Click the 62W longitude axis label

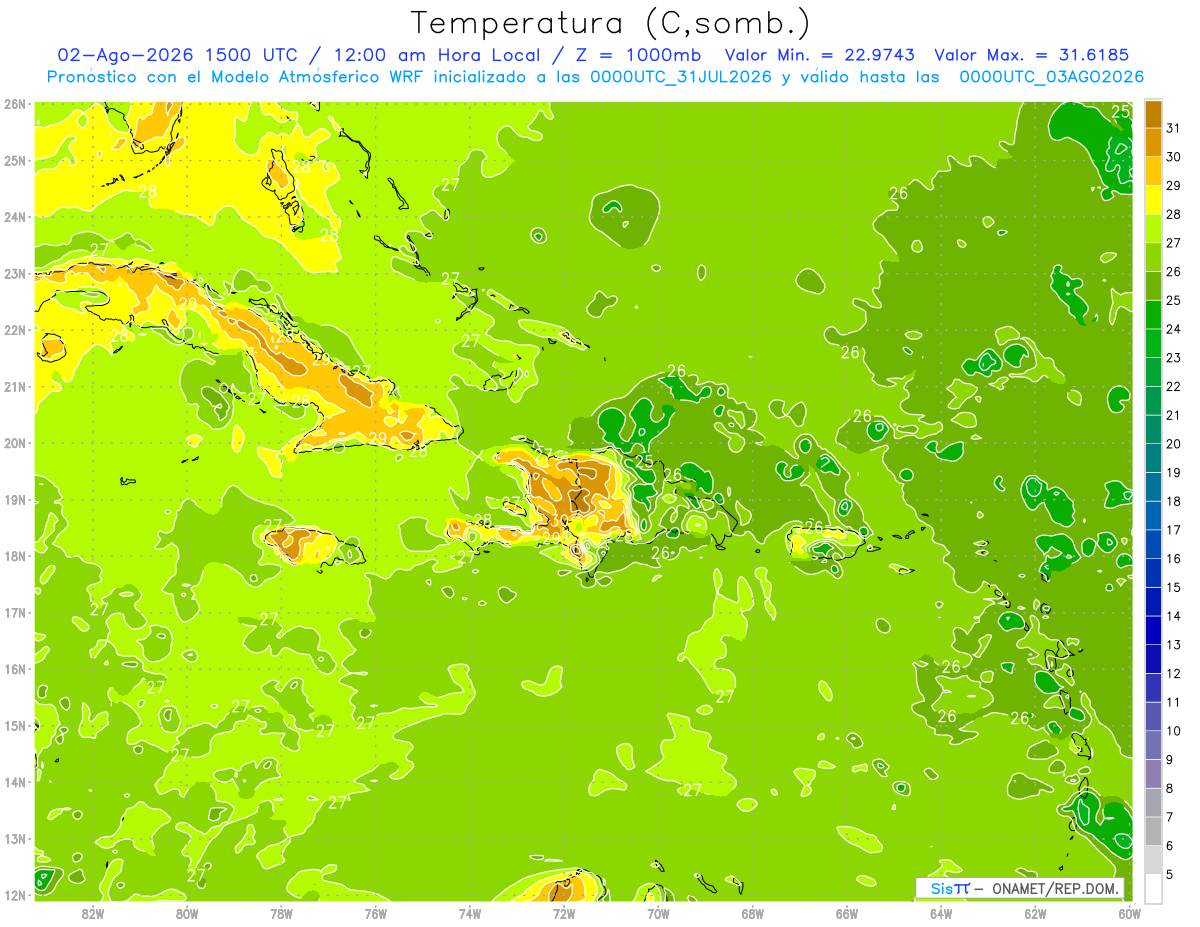1035,913
